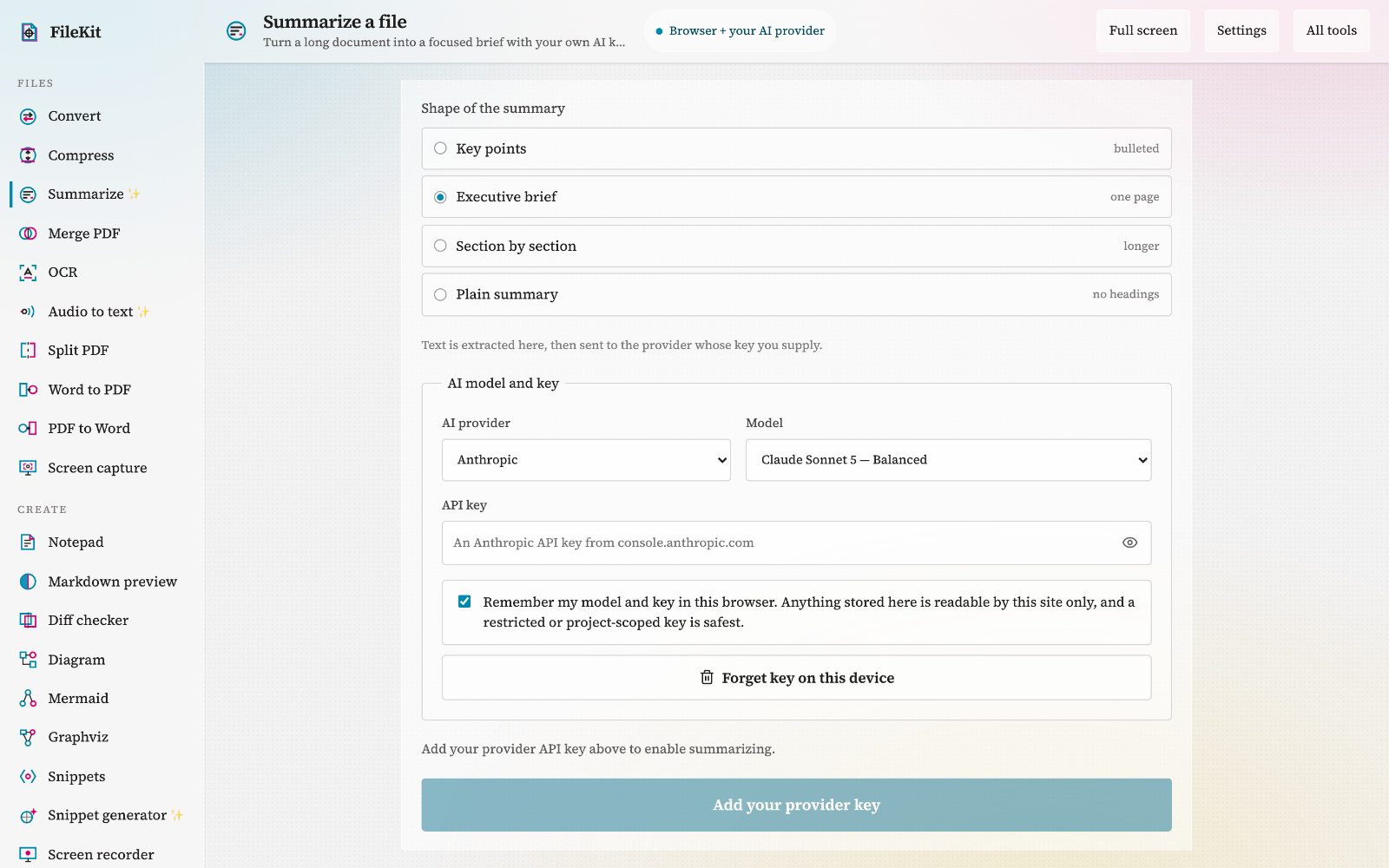Open the OCR tool icon

pos(28,273)
